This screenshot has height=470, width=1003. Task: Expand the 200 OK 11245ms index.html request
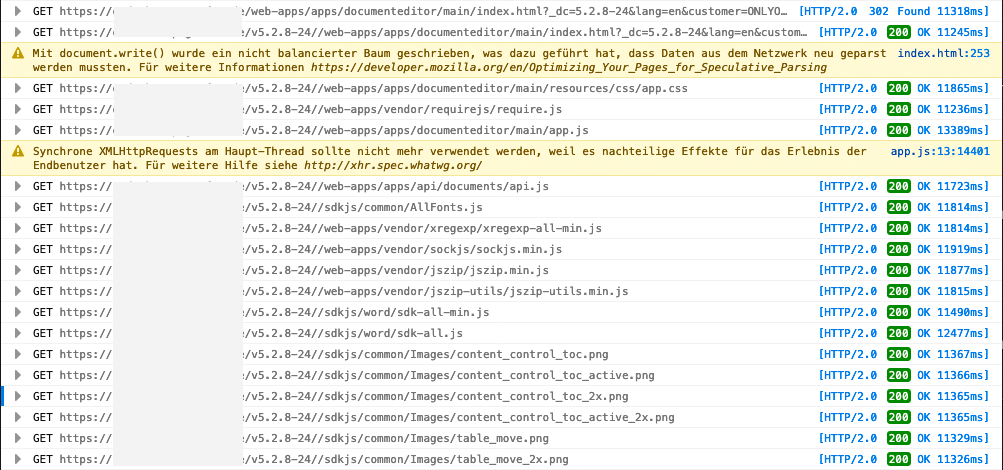18,32
